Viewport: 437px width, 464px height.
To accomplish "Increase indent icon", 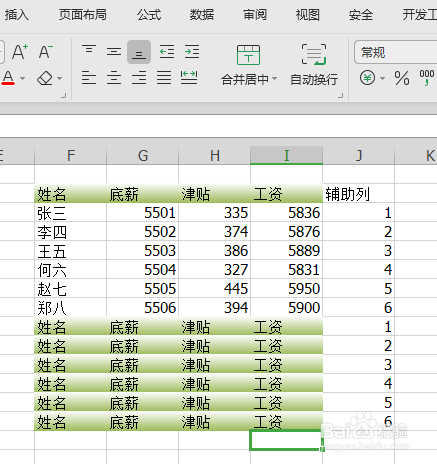I will click(x=192, y=52).
